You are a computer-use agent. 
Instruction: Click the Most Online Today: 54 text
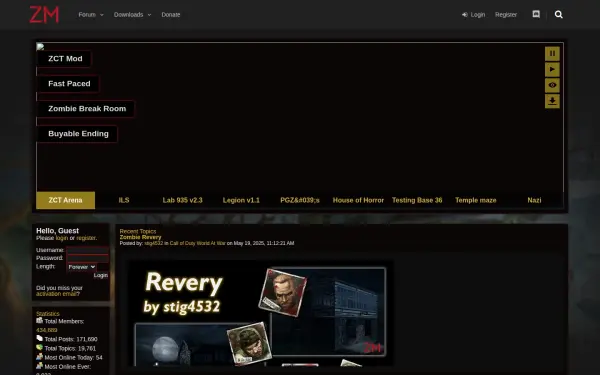click(x=73, y=357)
